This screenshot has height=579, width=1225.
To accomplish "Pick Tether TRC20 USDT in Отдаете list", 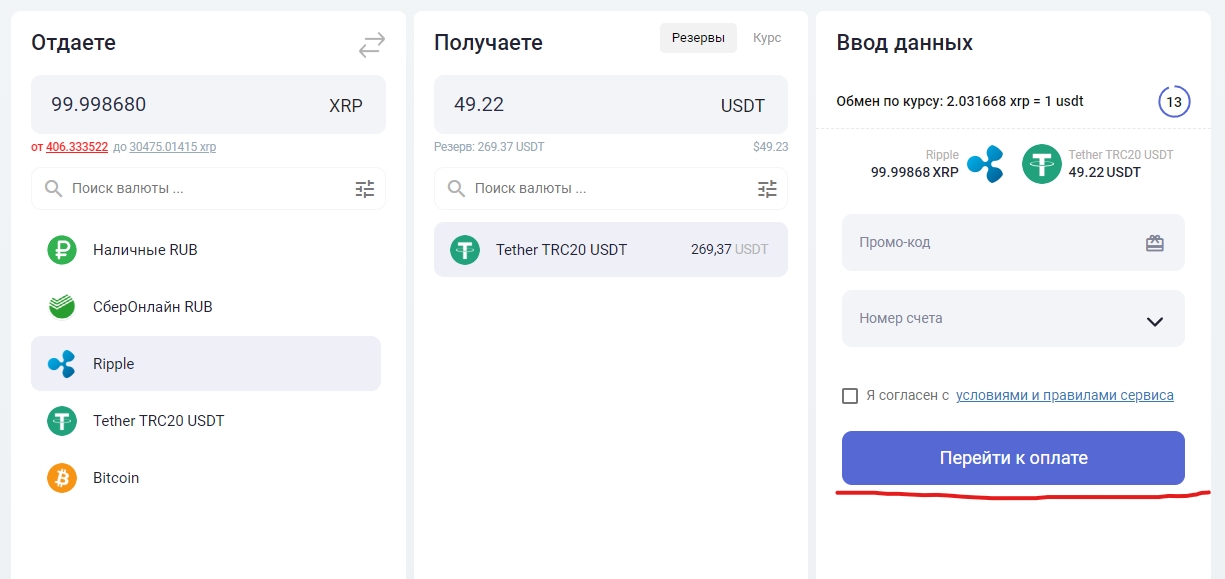I will pyautogui.click(x=158, y=421).
